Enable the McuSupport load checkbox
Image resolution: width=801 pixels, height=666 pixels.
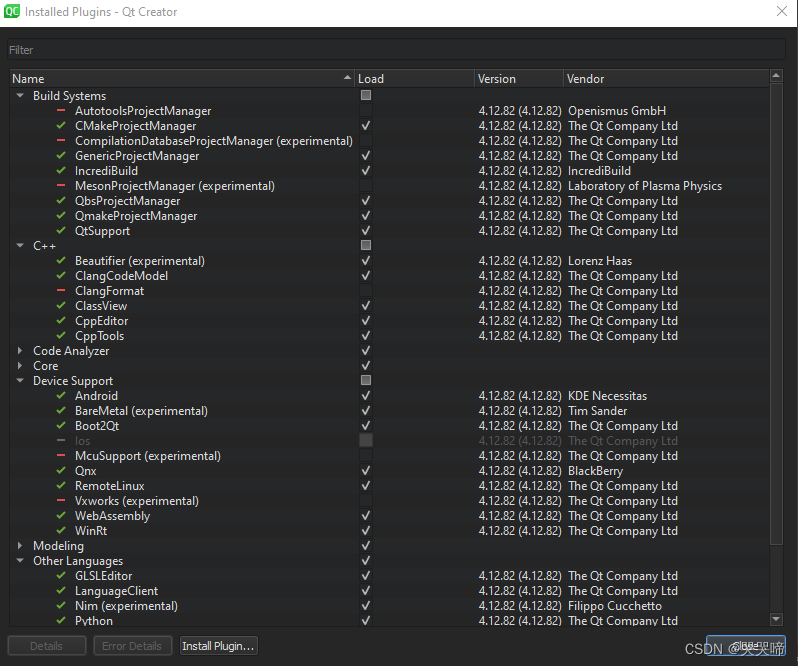[x=366, y=455]
